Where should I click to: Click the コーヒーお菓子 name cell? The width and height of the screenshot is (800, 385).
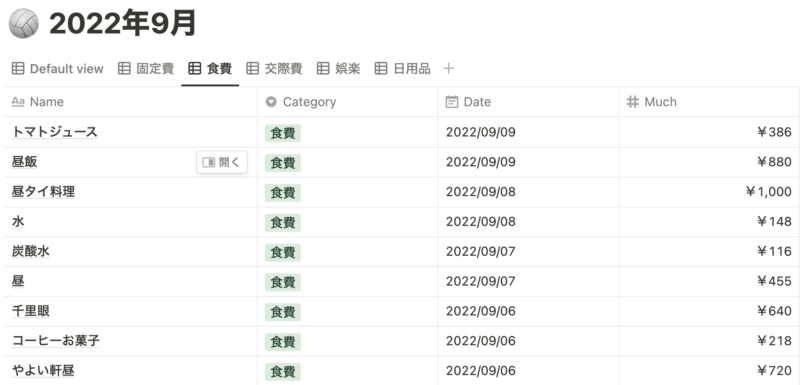pos(131,341)
